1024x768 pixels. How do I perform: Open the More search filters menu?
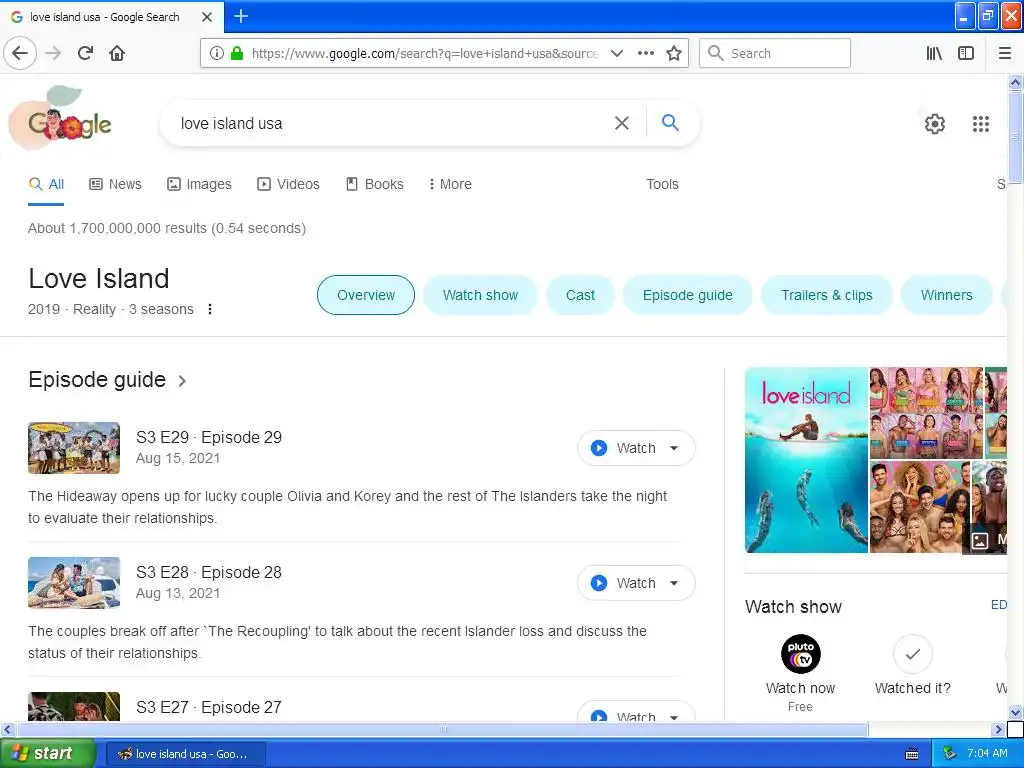point(449,184)
